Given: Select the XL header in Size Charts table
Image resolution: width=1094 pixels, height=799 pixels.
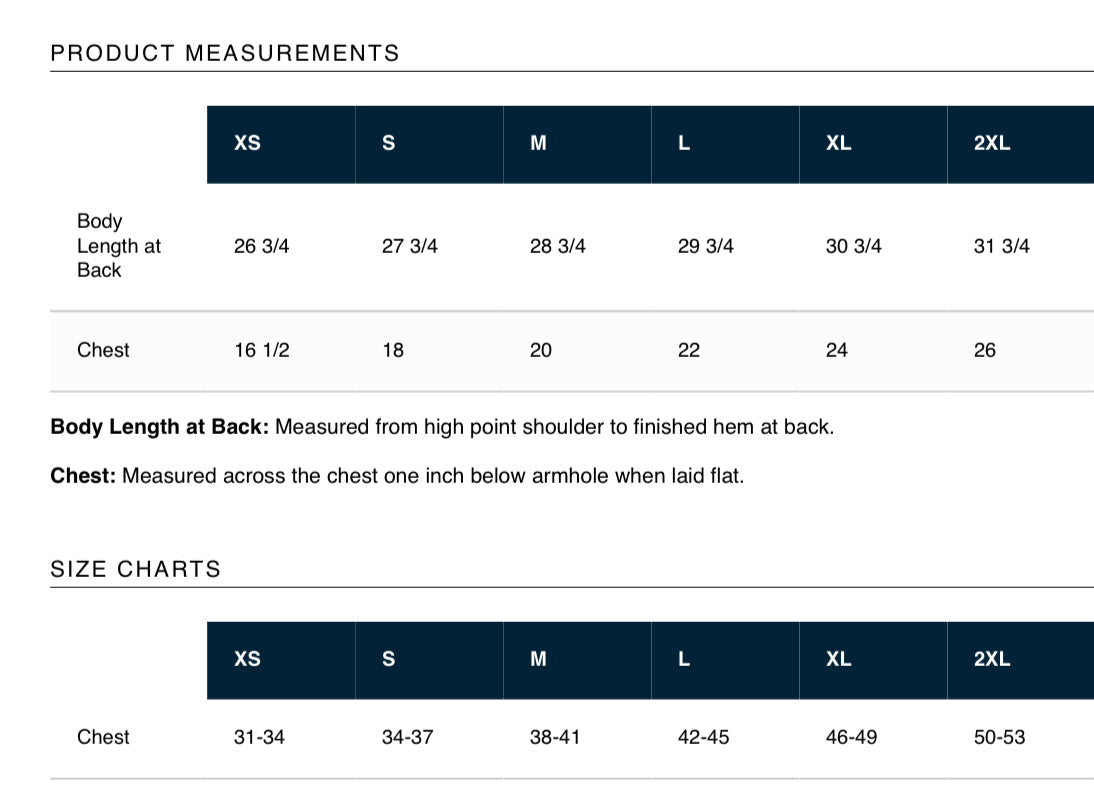Looking at the screenshot, I should 839,659.
